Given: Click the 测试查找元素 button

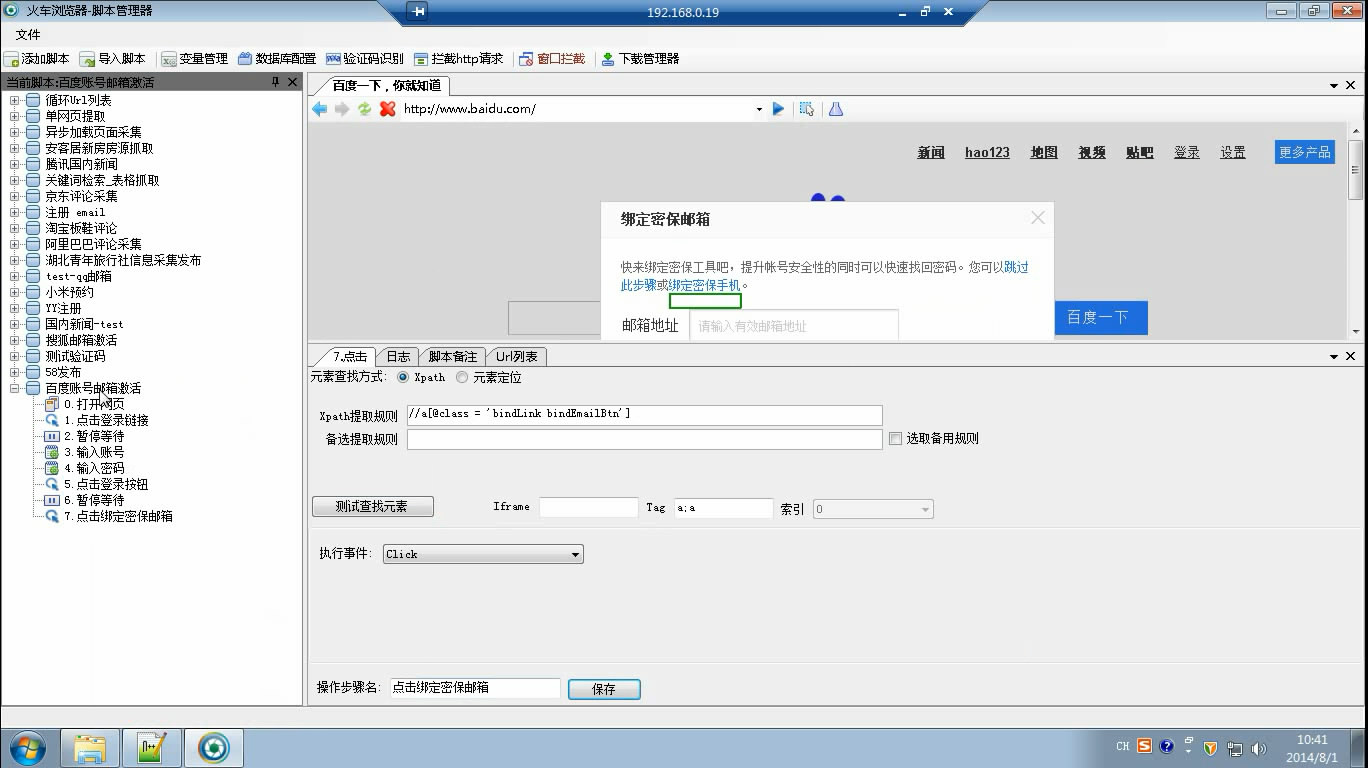Looking at the screenshot, I should point(372,507).
